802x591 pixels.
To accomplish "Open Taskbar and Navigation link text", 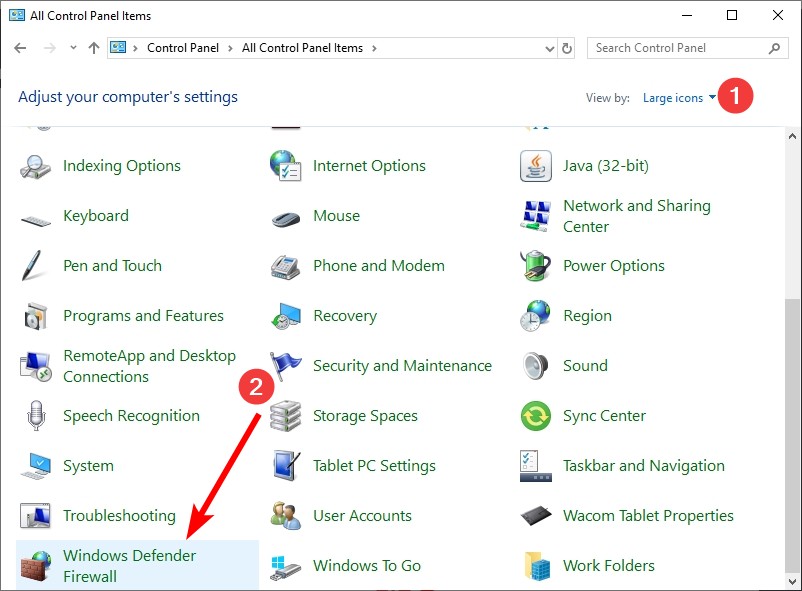I will coord(644,466).
